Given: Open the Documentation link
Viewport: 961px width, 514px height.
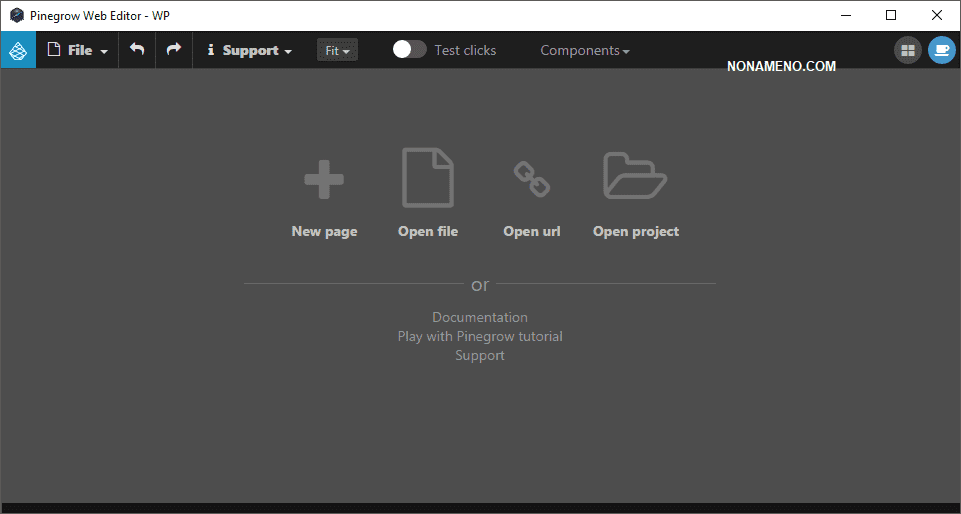Looking at the screenshot, I should click(x=480, y=317).
